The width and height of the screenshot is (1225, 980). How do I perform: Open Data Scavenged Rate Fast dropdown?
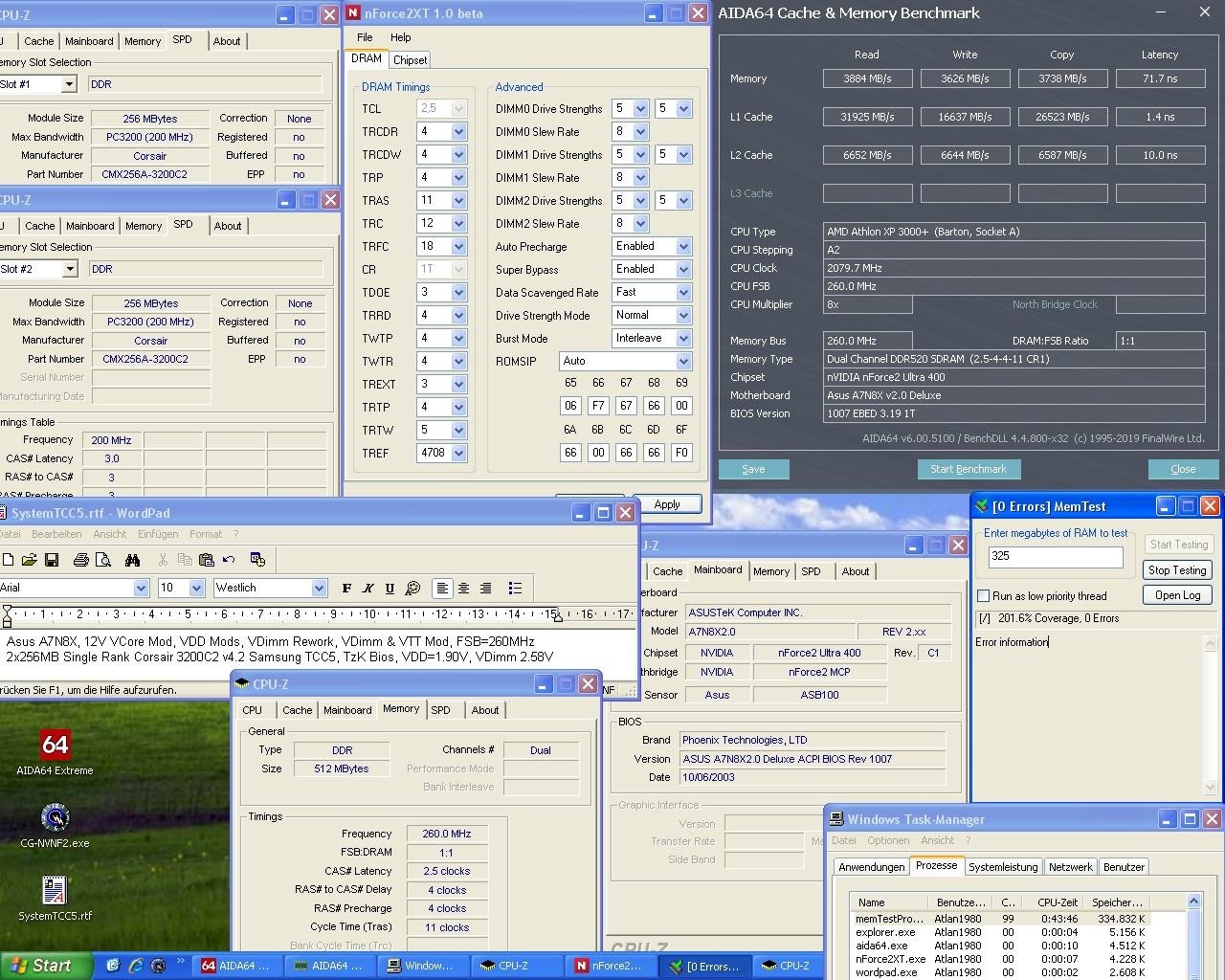[x=683, y=293]
